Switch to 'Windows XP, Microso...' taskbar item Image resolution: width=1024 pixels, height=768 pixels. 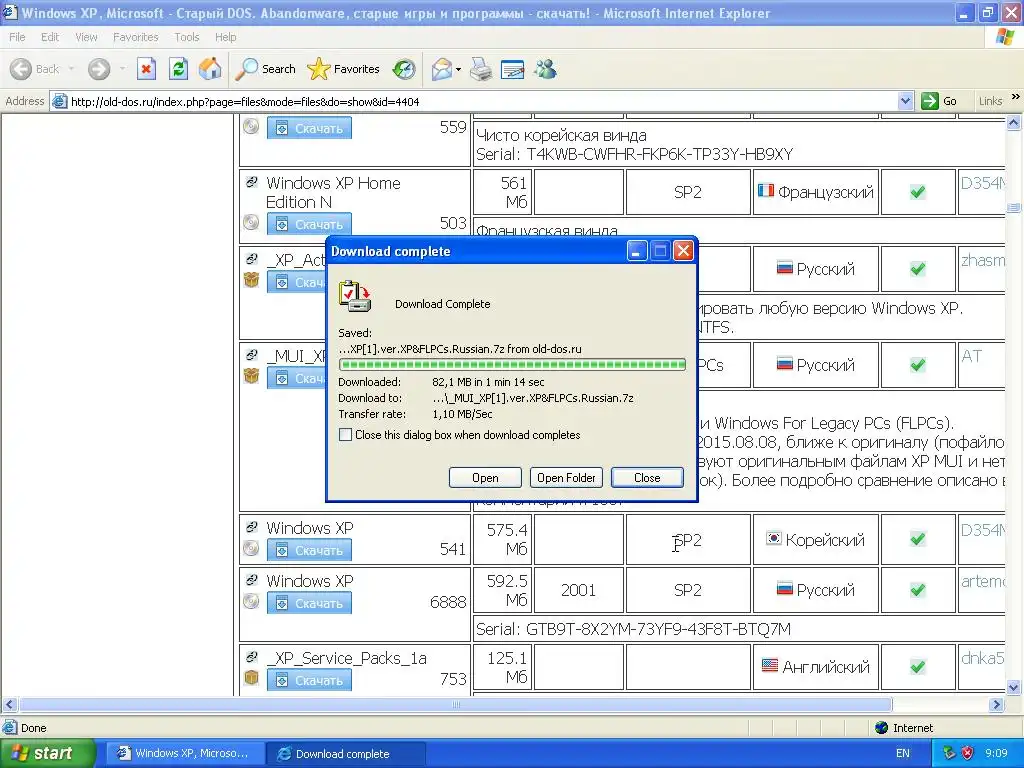pyautogui.click(x=185, y=753)
